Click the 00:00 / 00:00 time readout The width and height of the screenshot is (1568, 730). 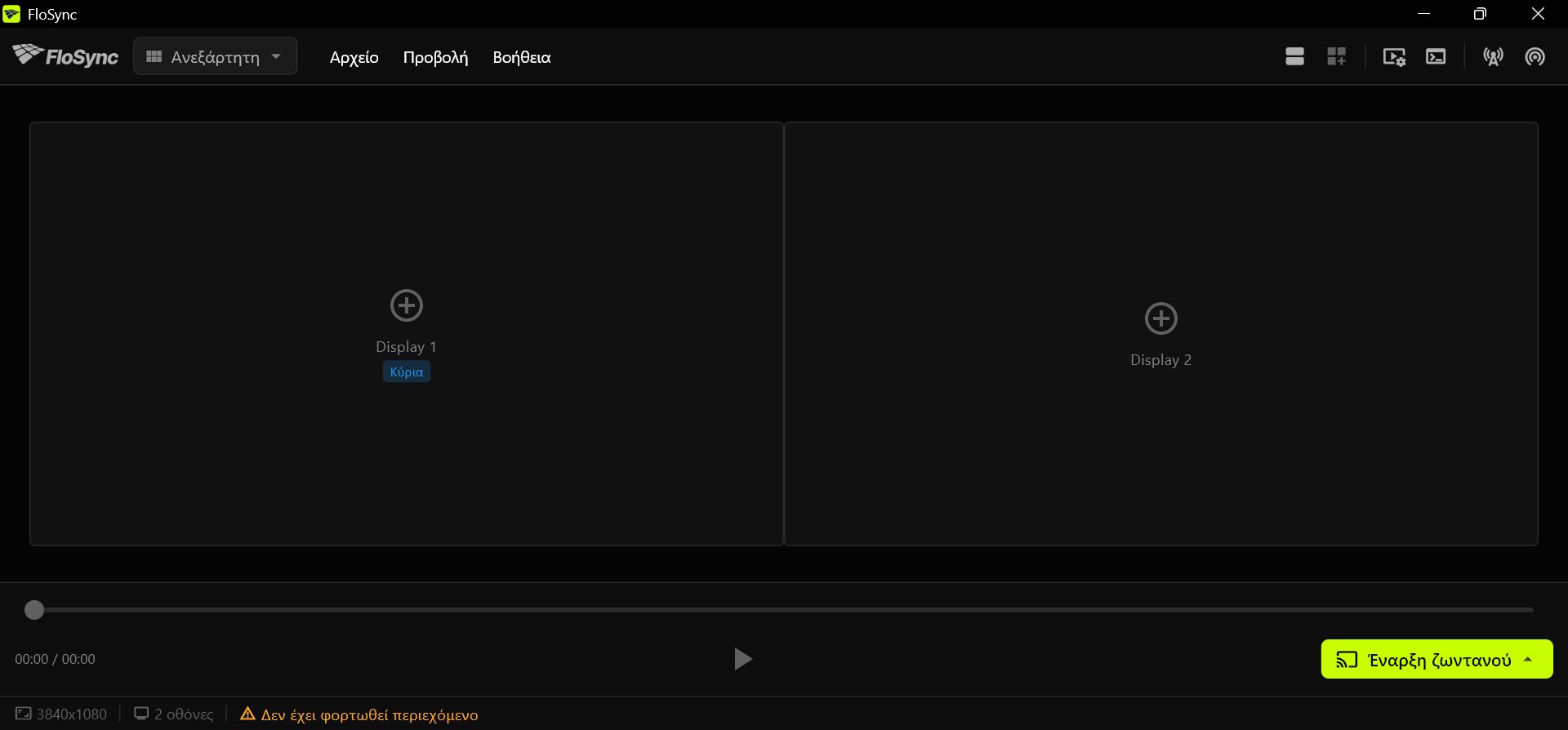55,659
